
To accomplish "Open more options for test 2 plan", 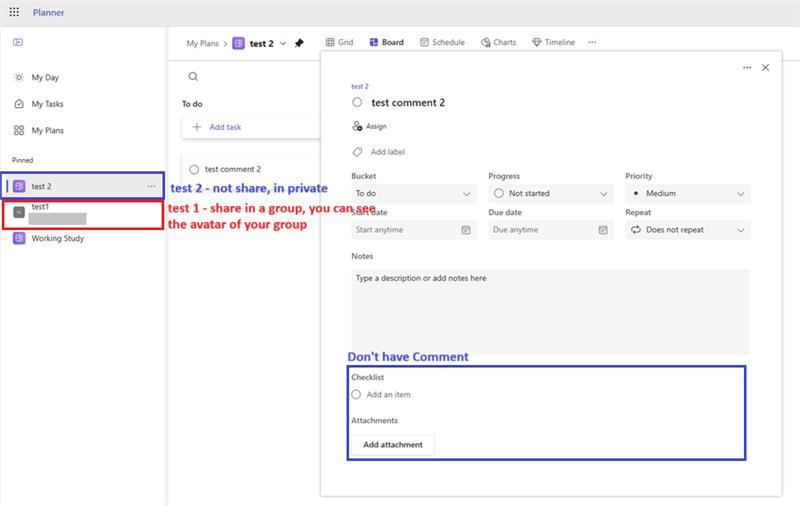I will tap(152, 186).
